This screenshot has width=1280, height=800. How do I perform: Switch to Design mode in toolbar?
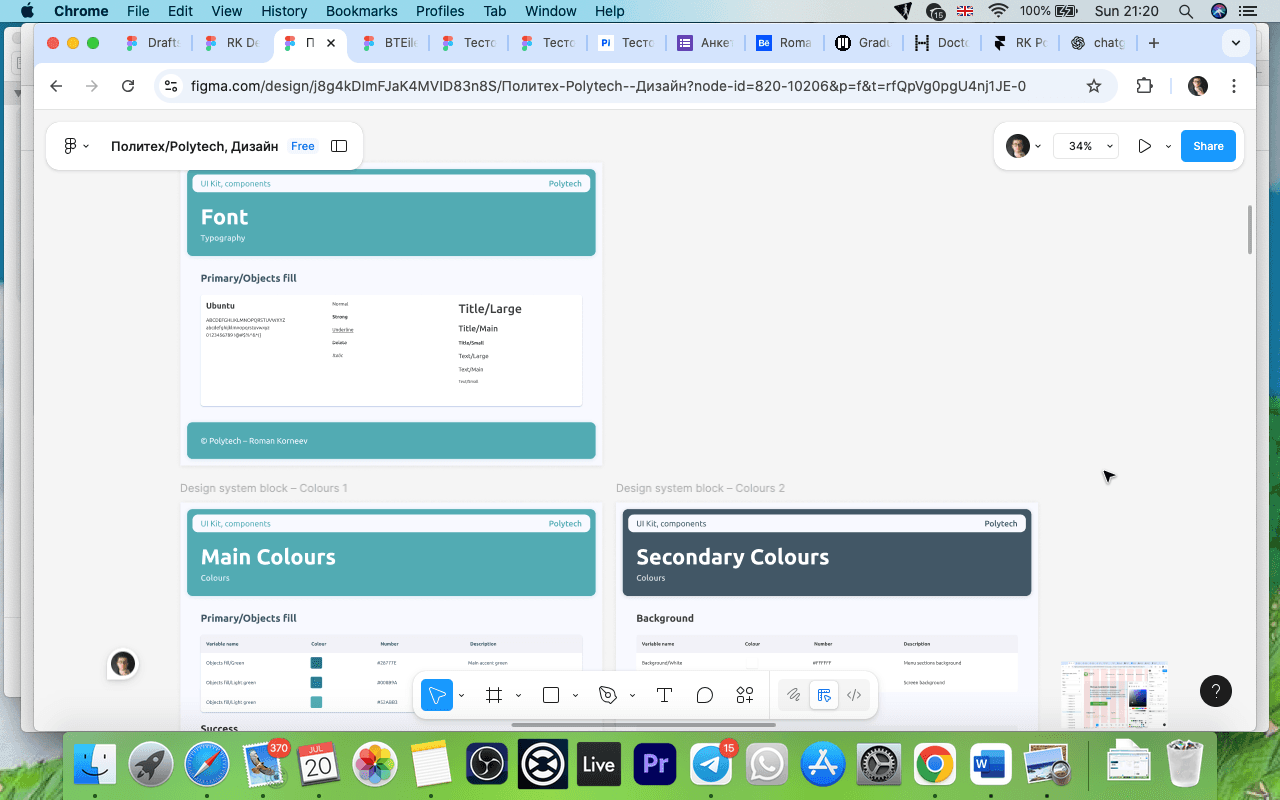[x=824, y=695]
